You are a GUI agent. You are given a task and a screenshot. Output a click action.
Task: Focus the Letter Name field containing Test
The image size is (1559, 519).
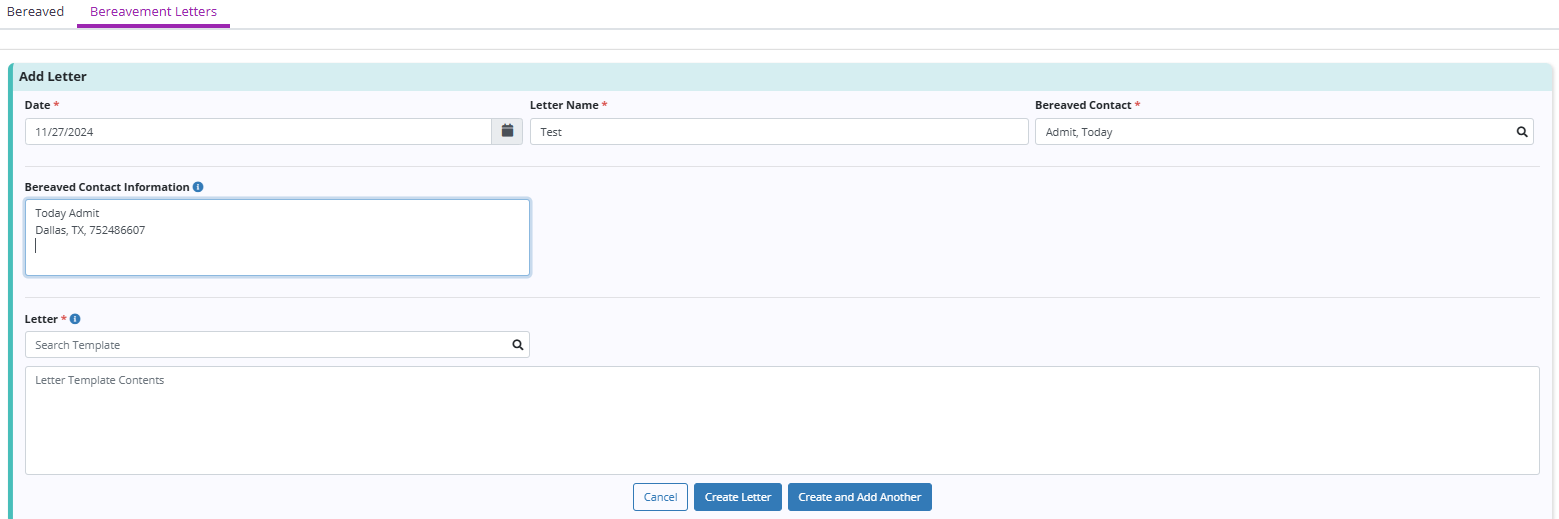click(778, 132)
